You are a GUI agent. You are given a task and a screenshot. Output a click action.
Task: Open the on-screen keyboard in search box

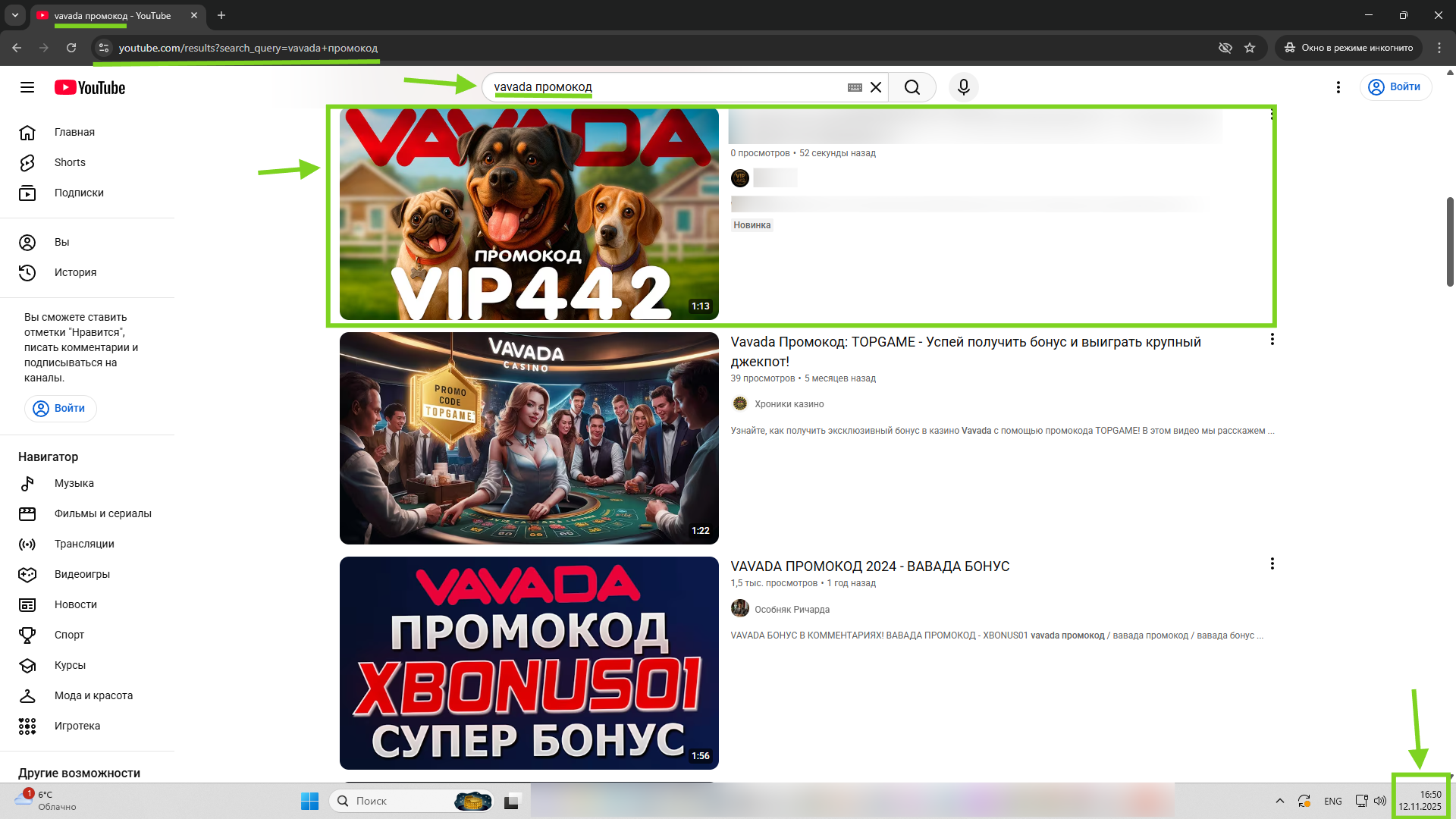point(855,87)
